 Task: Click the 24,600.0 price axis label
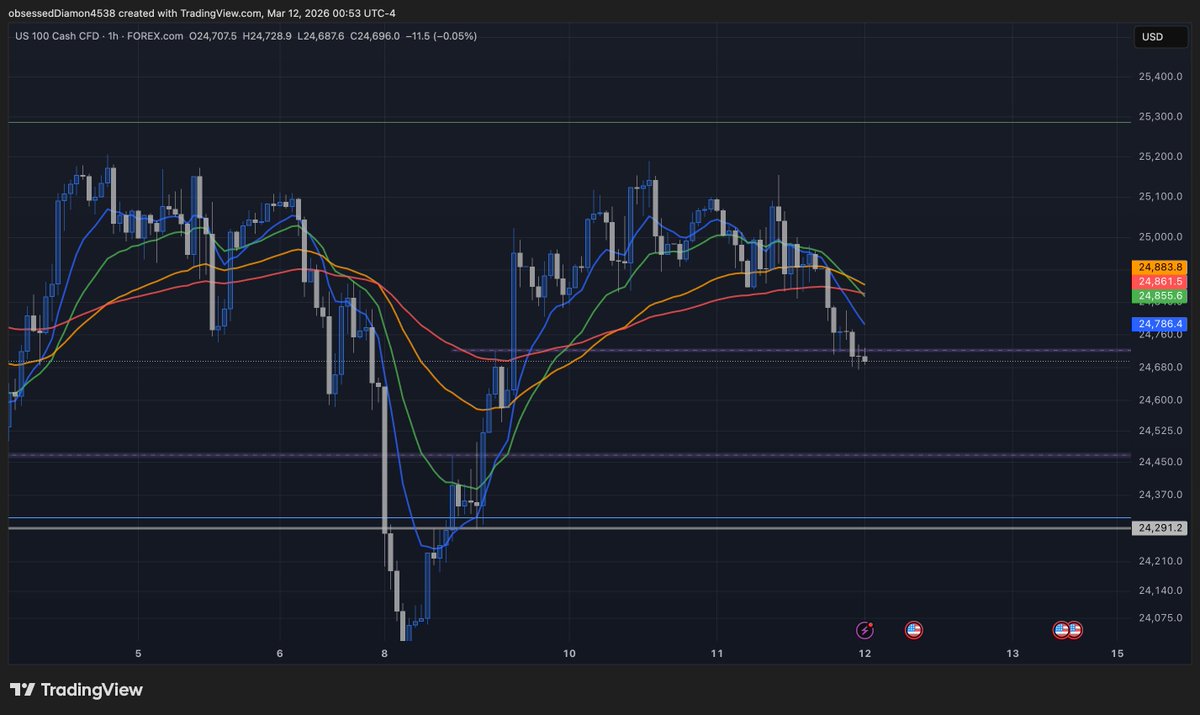1160,400
